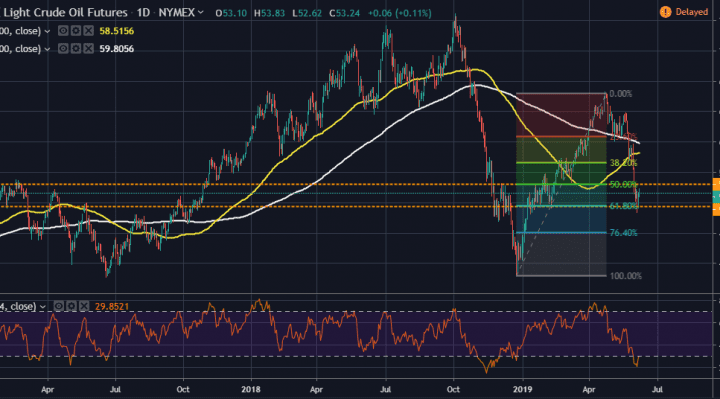Click the 2019 marker on time axis

click(x=523, y=389)
